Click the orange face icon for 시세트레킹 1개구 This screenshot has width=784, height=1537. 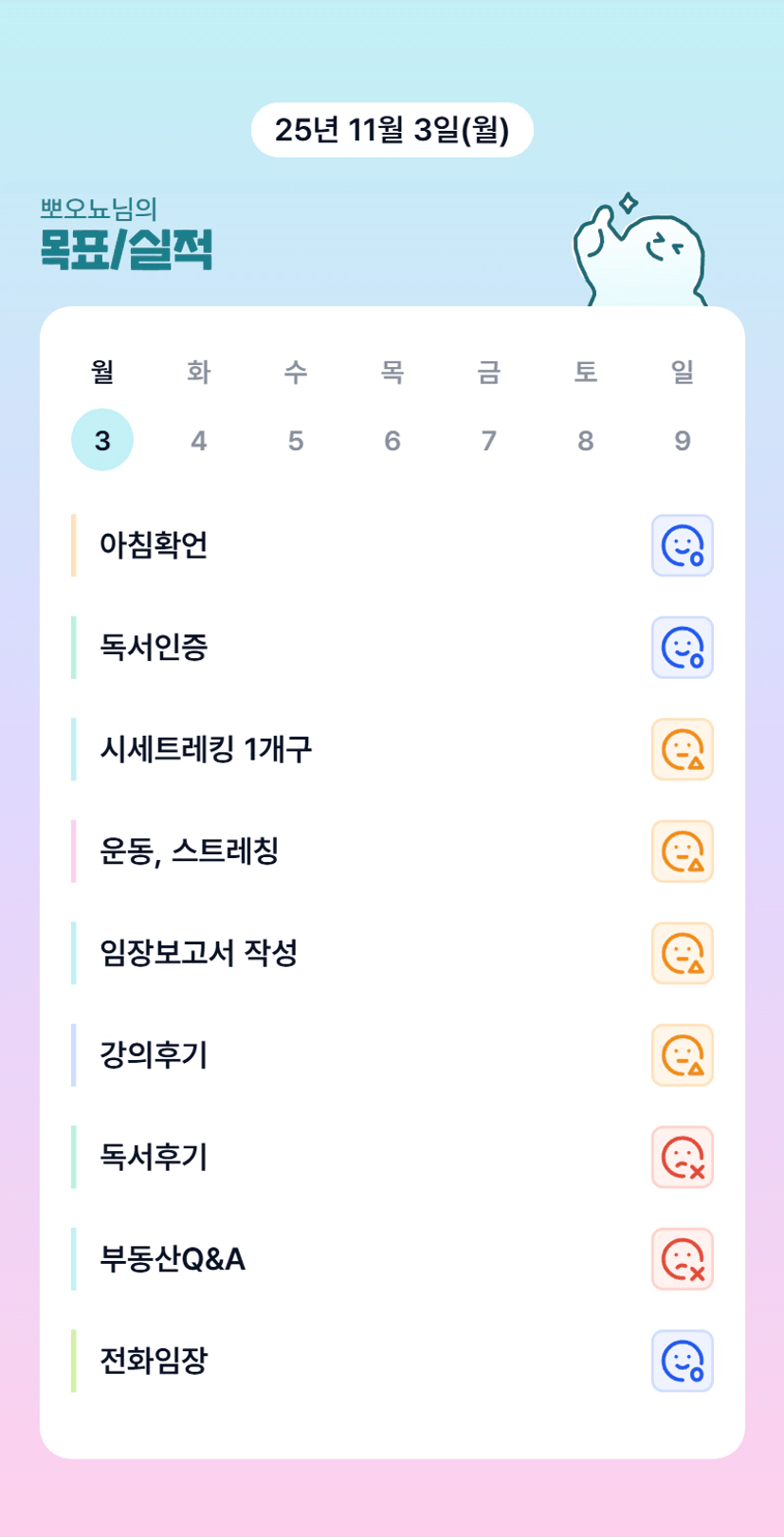pos(682,749)
